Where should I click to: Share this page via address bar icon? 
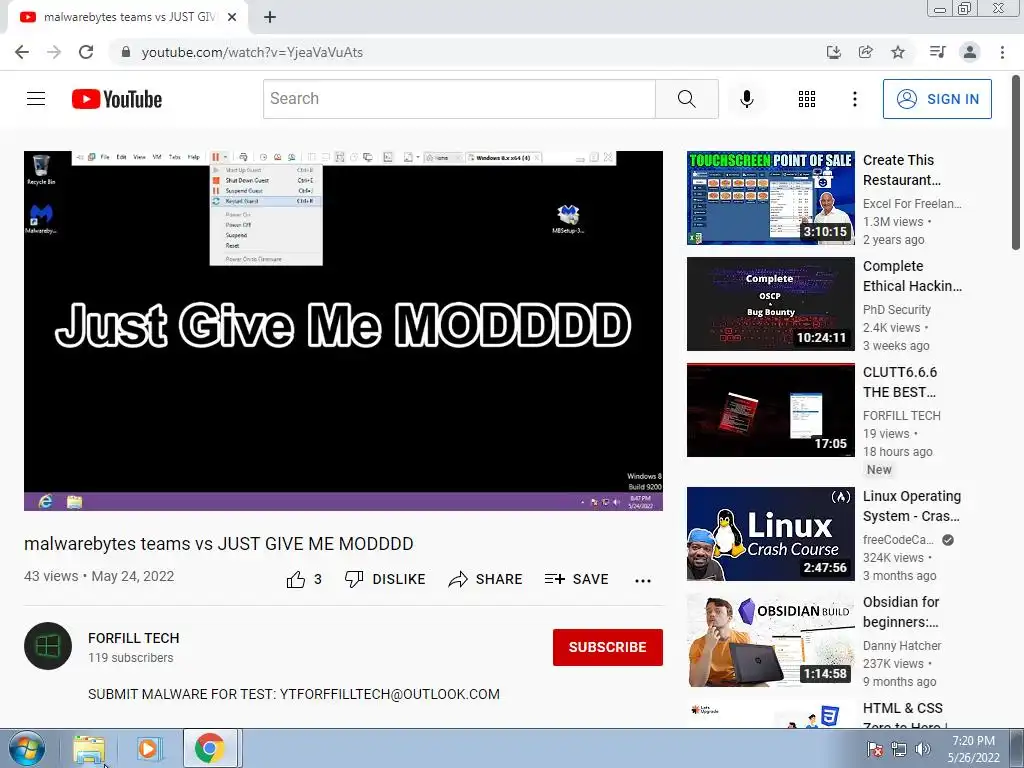point(866,52)
